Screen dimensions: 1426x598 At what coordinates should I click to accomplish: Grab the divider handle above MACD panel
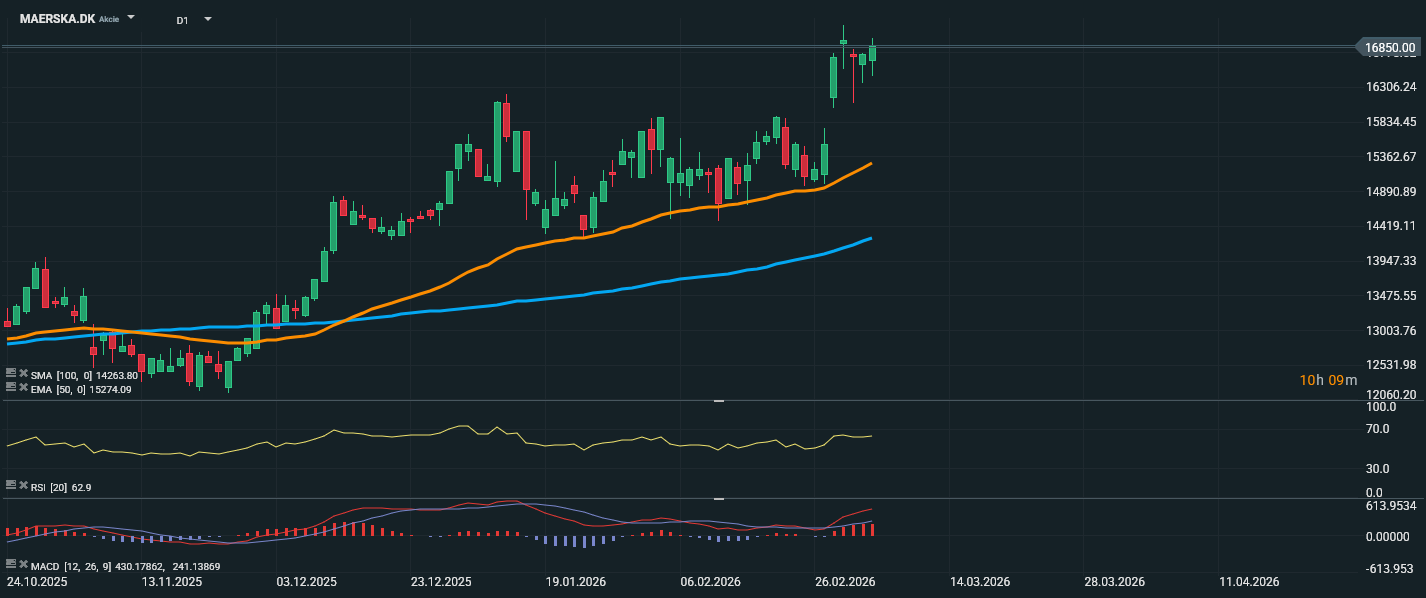(x=718, y=498)
